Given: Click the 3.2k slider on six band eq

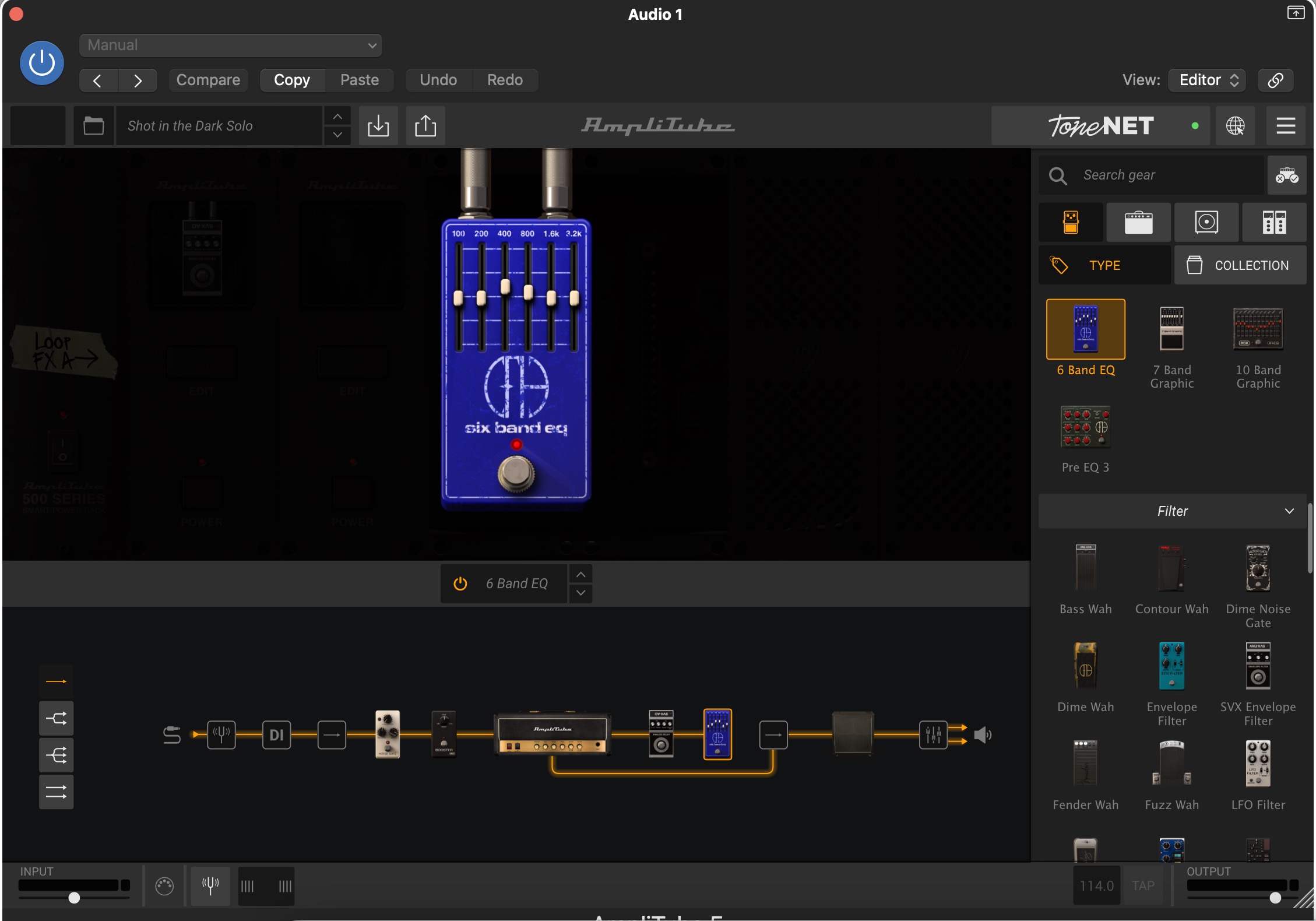Looking at the screenshot, I should click(x=574, y=298).
